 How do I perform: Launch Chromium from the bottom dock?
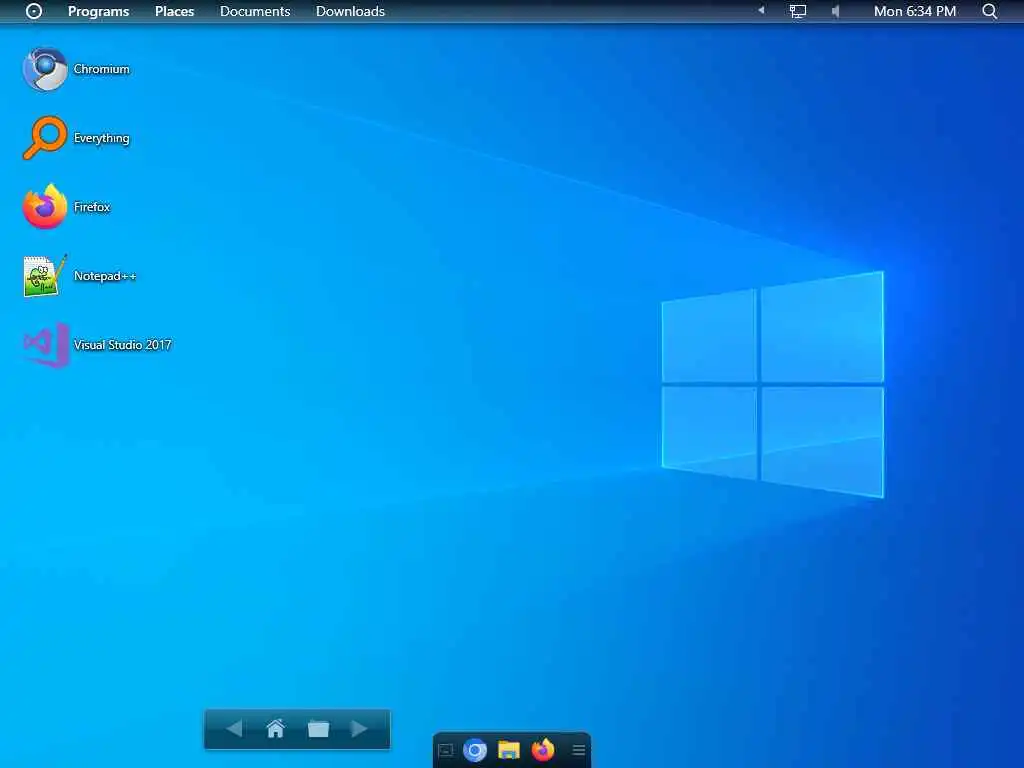(x=475, y=750)
